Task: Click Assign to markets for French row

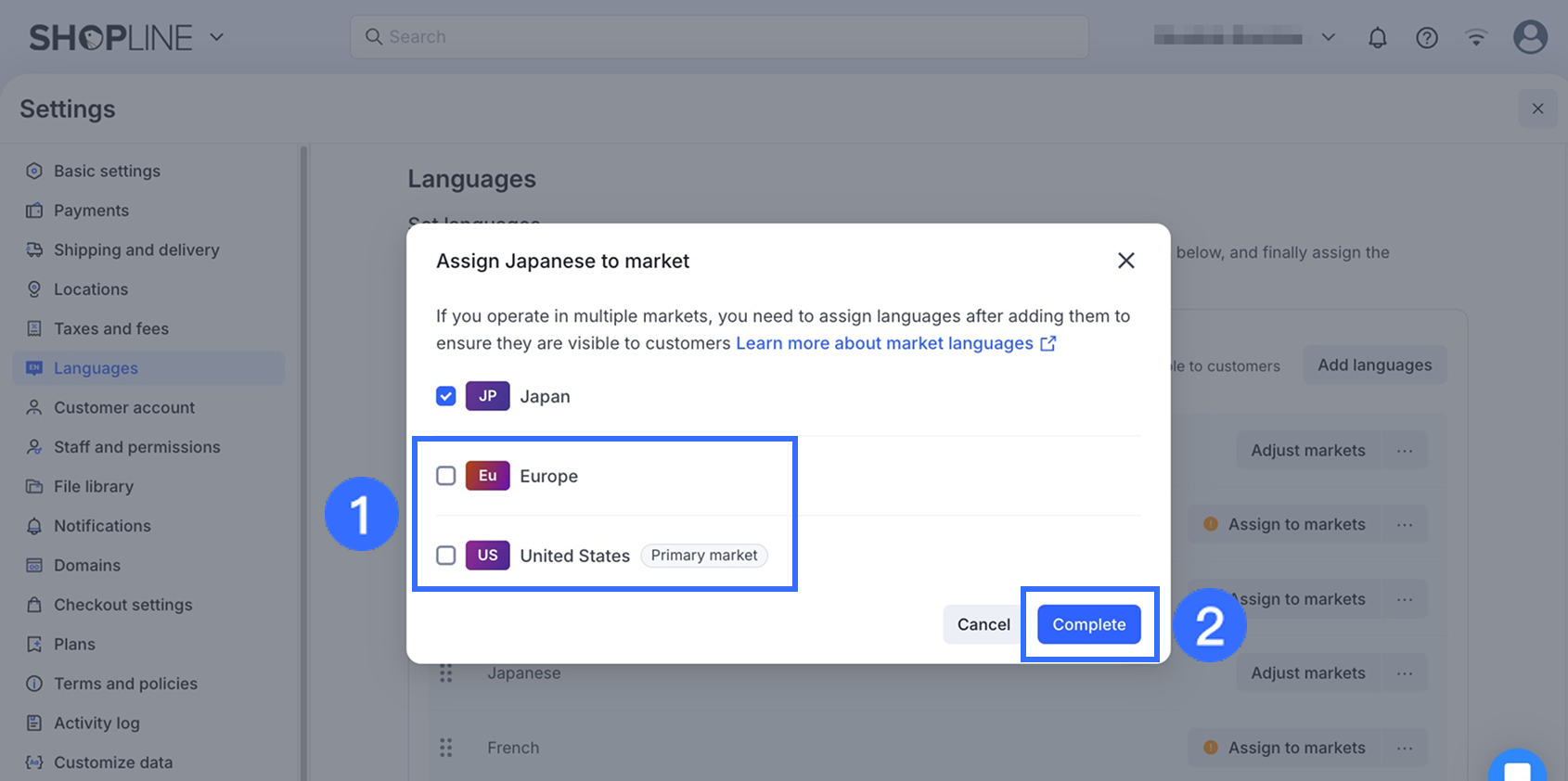Action: (x=1285, y=748)
